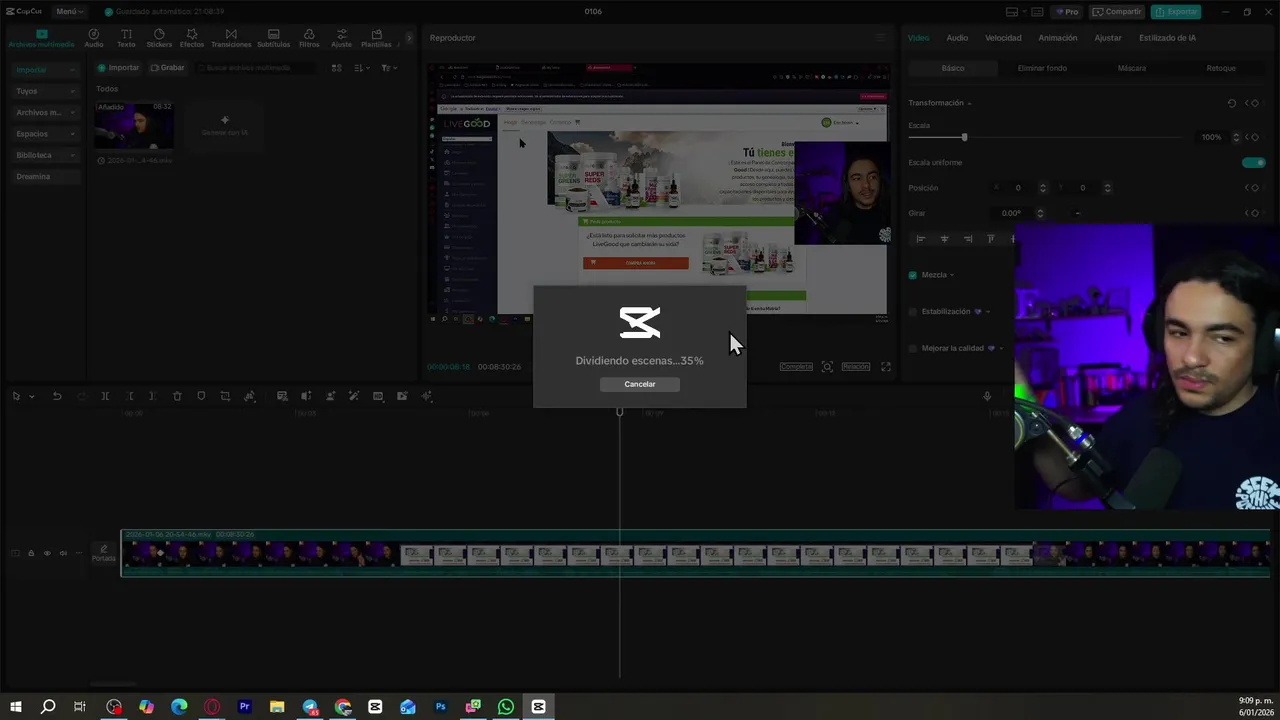
Task: Open the Menú dropdown
Action: (x=69, y=12)
